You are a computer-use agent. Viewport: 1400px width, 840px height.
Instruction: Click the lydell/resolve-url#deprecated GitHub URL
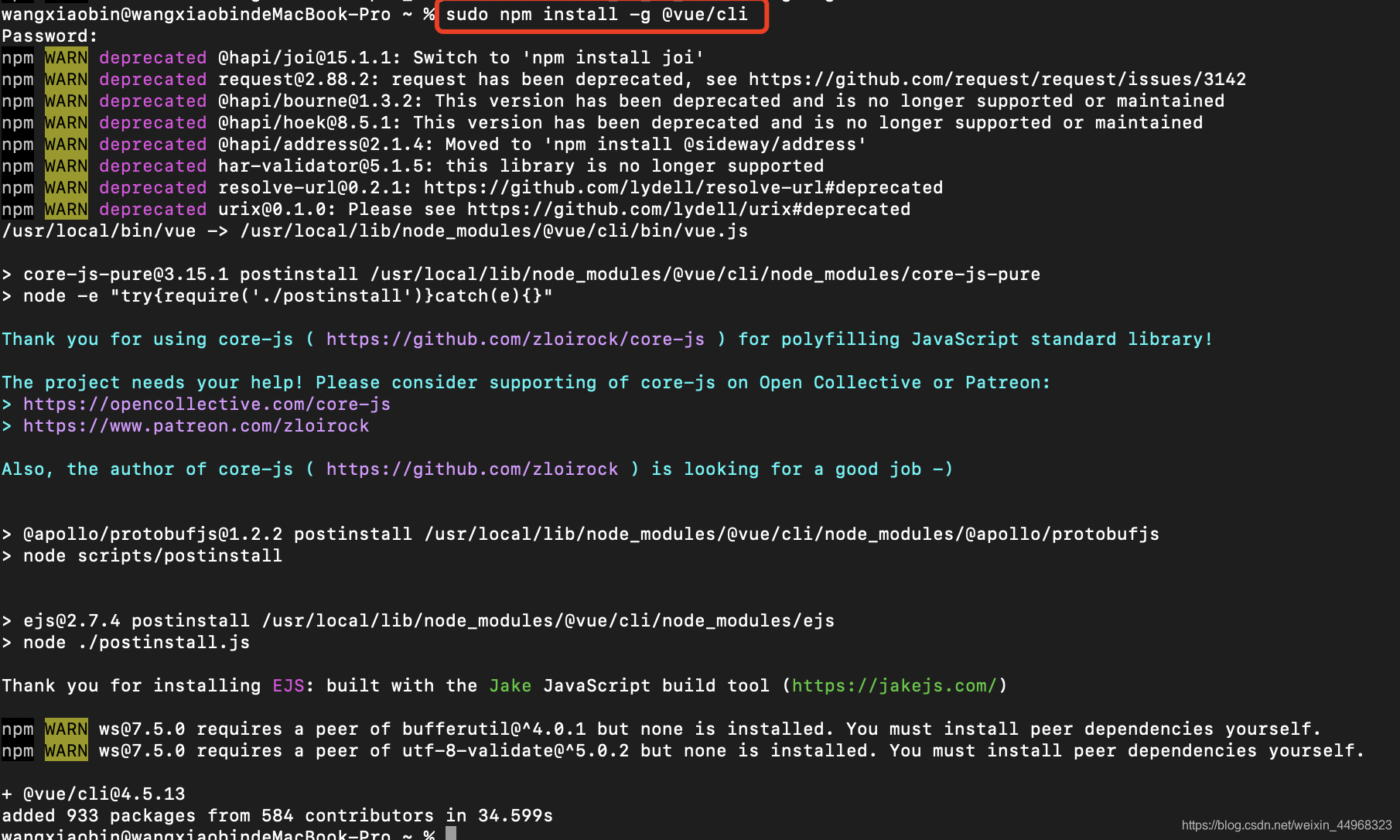click(683, 188)
